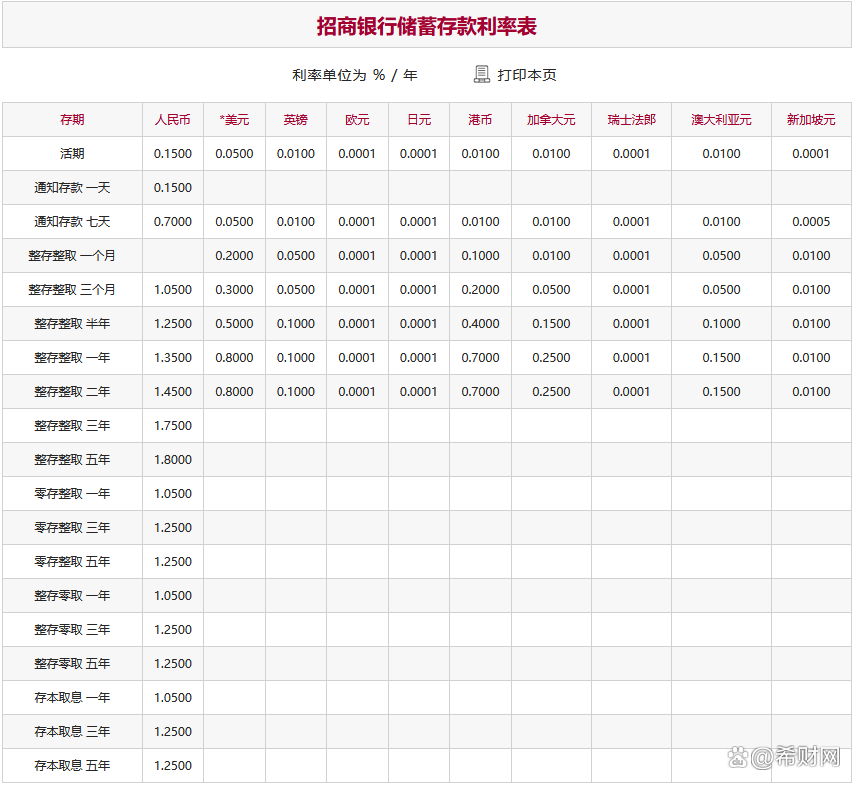Click the 欧元 column header

(x=357, y=120)
